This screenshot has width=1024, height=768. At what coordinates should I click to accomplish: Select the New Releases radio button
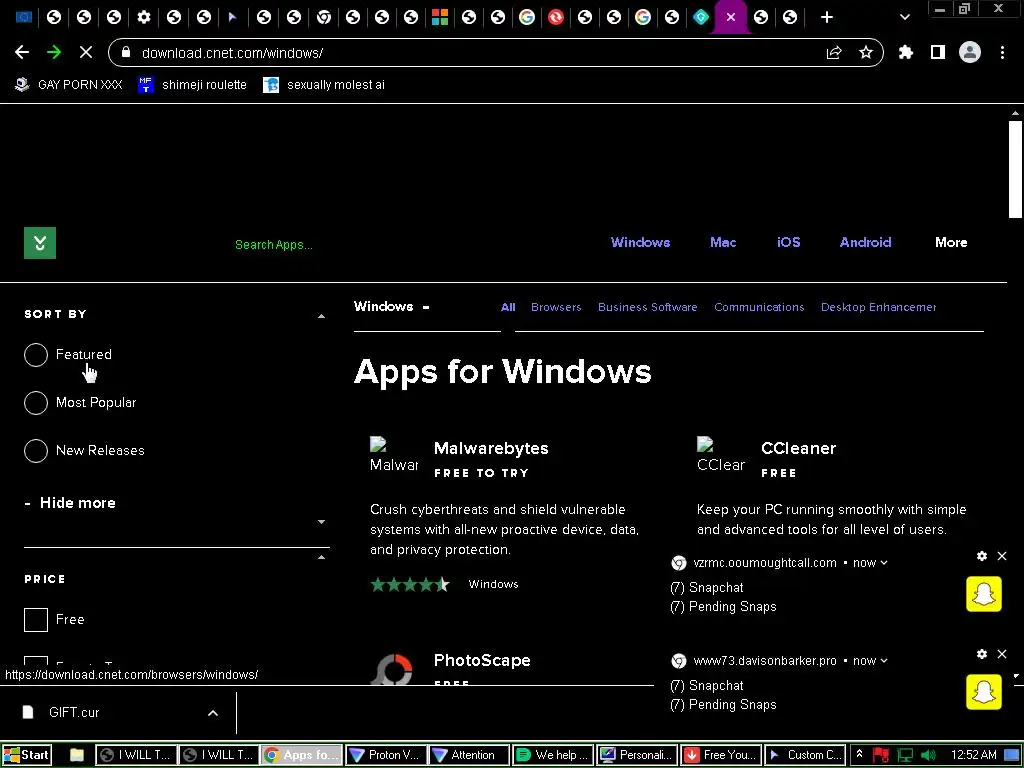click(36, 451)
